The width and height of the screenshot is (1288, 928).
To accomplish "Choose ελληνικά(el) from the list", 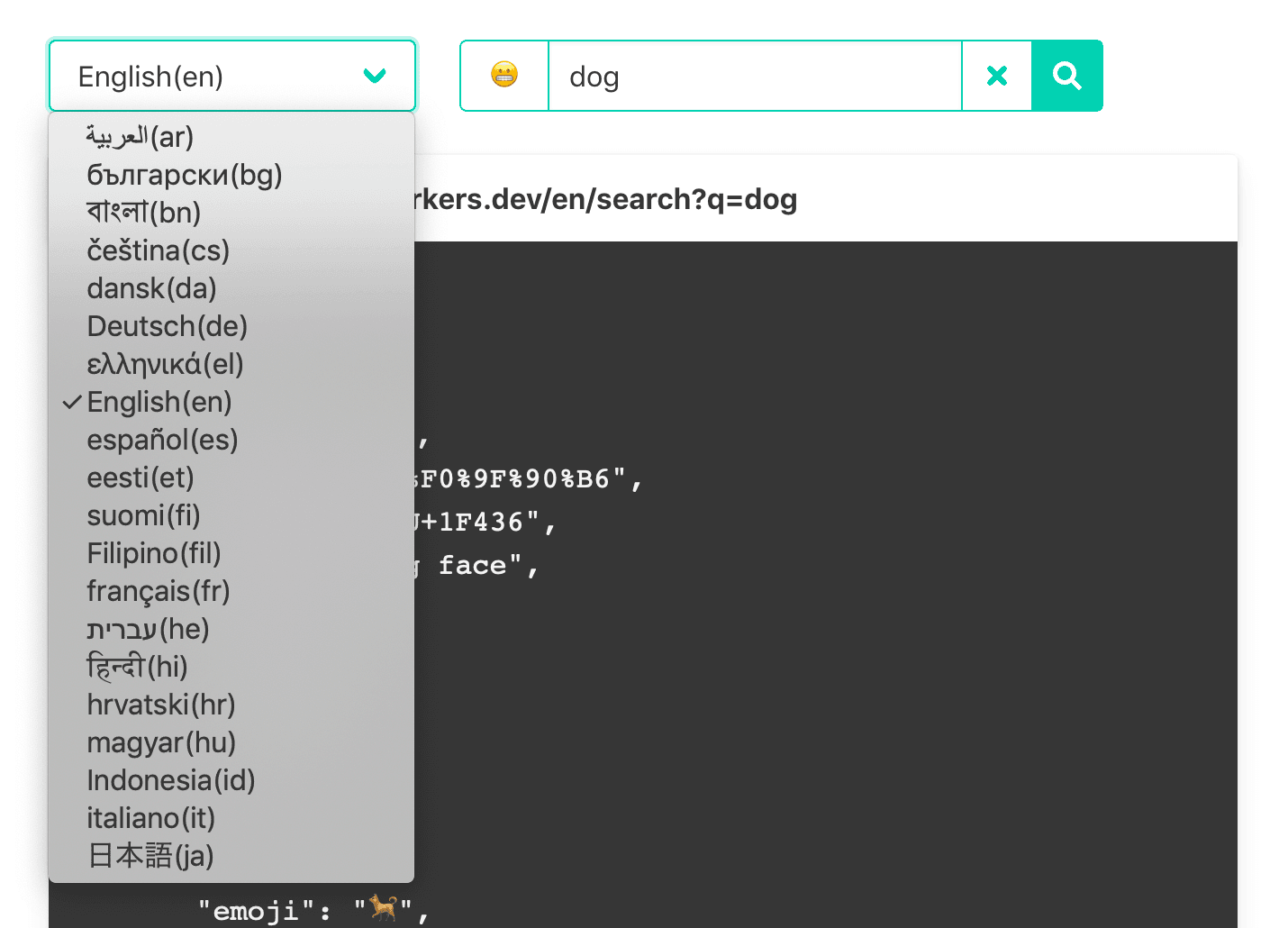I will tap(165, 364).
